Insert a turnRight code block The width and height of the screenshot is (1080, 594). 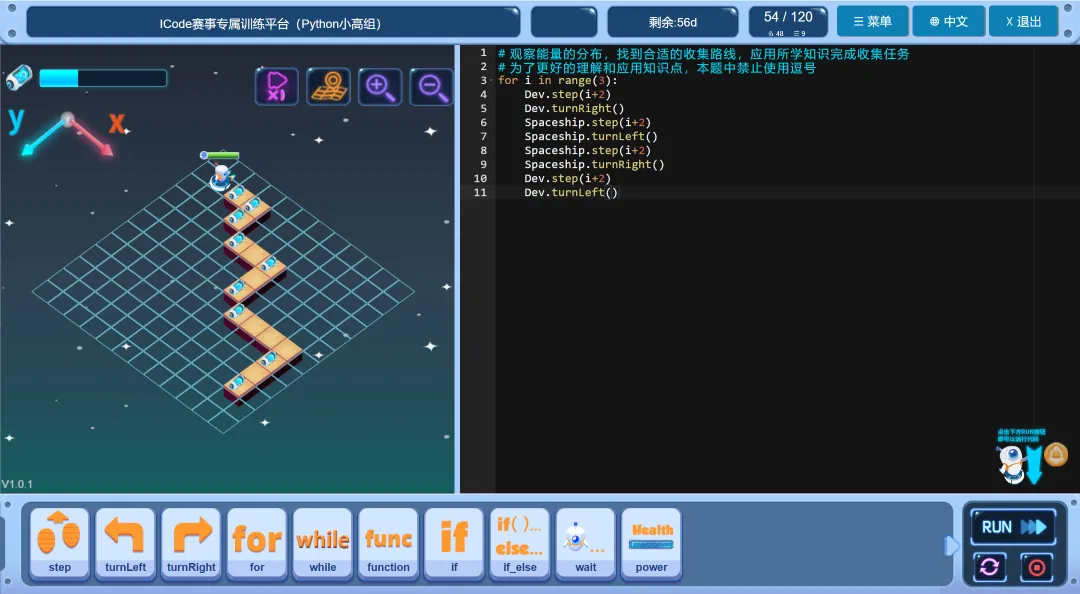(191, 544)
